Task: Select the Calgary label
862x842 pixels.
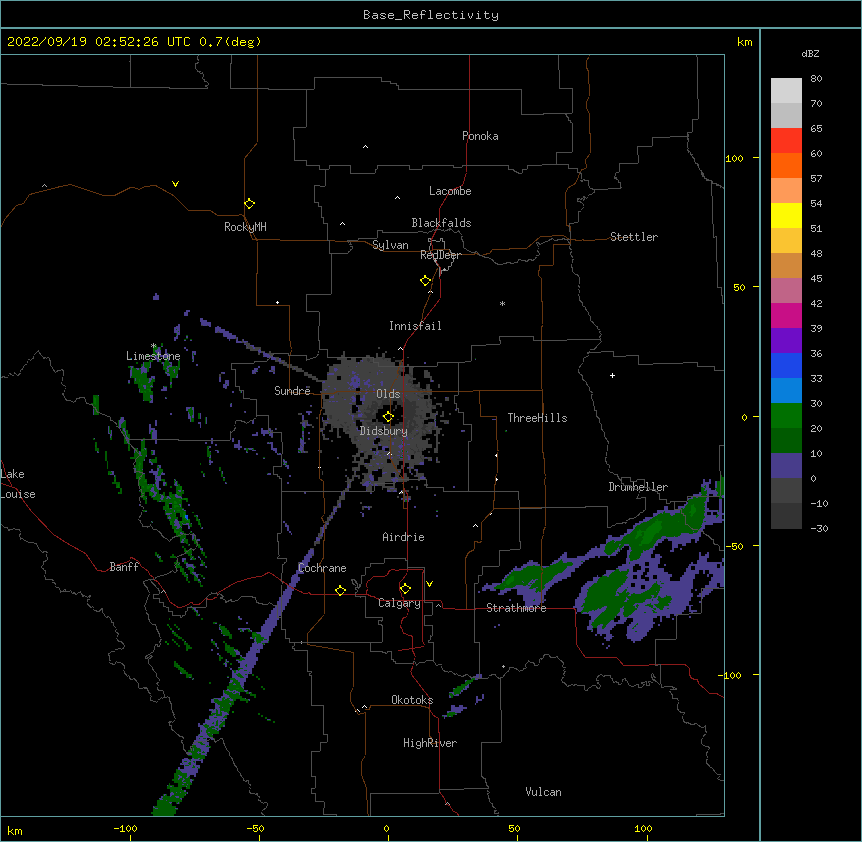Action: [399, 603]
